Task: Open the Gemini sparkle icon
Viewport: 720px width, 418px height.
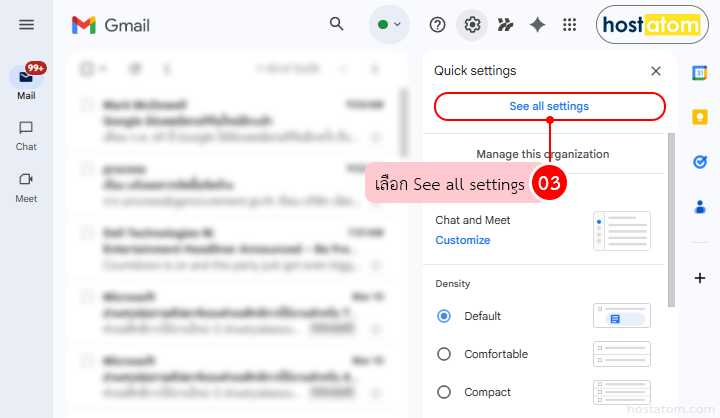Action: click(537, 25)
